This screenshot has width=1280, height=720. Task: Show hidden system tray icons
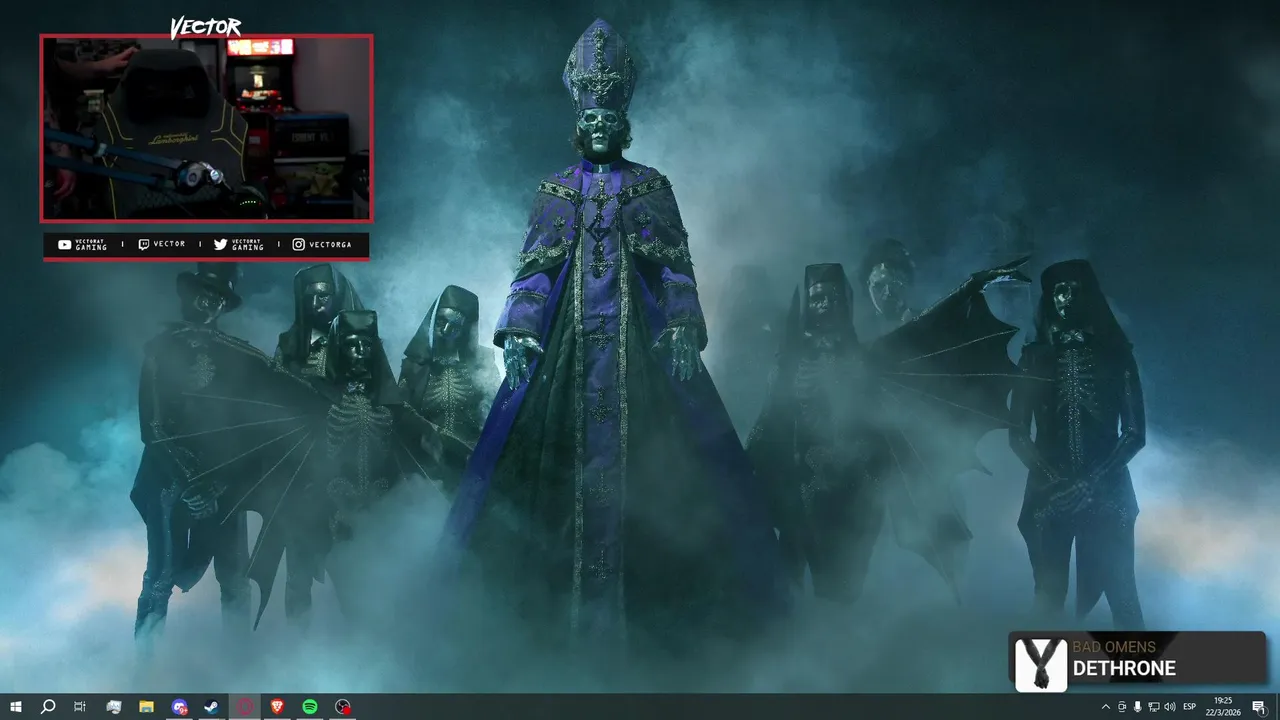(1105, 707)
